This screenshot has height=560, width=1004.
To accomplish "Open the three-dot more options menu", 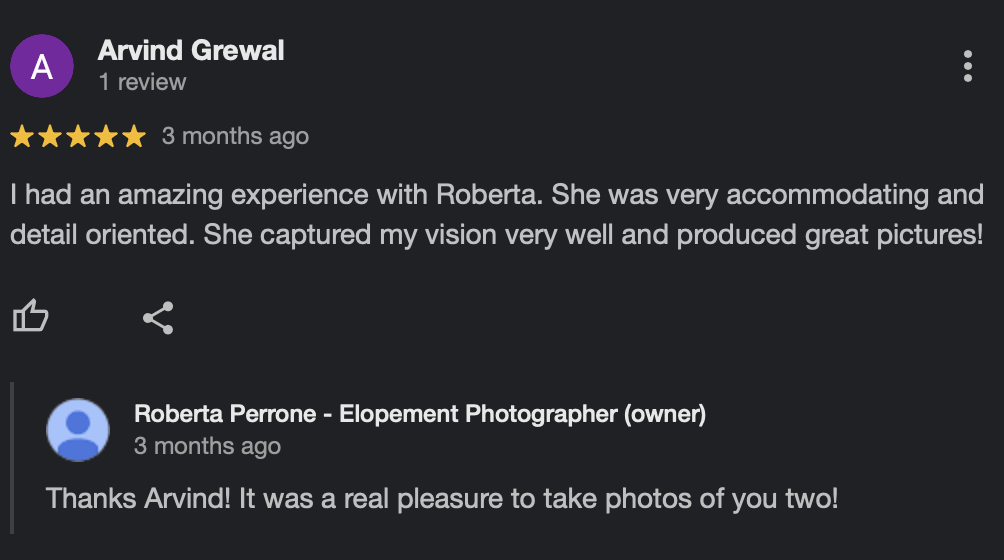I will click(967, 66).
